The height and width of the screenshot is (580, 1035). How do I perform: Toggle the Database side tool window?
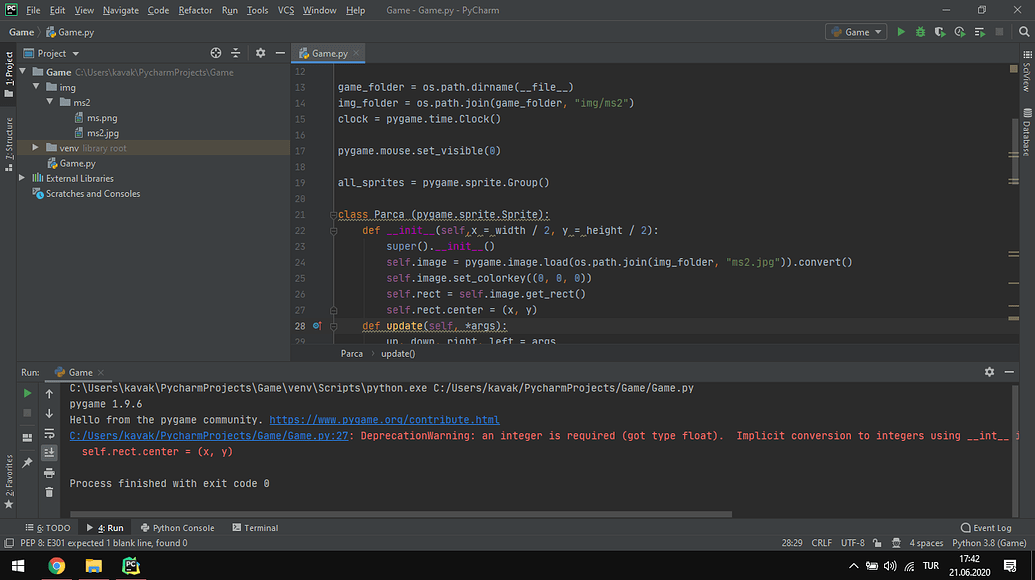point(1026,133)
